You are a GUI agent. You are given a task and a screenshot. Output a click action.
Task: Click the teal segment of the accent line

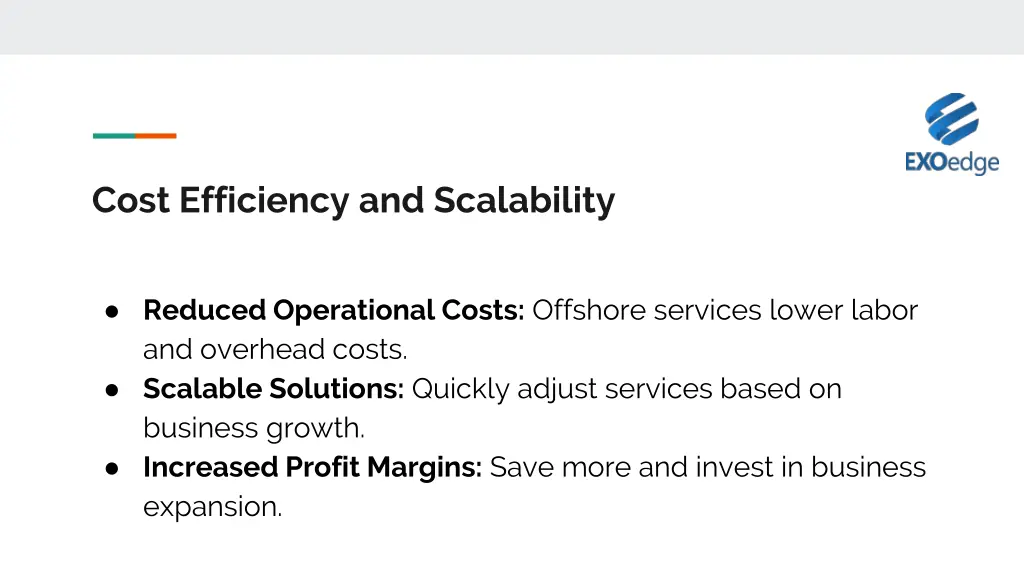pos(113,136)
